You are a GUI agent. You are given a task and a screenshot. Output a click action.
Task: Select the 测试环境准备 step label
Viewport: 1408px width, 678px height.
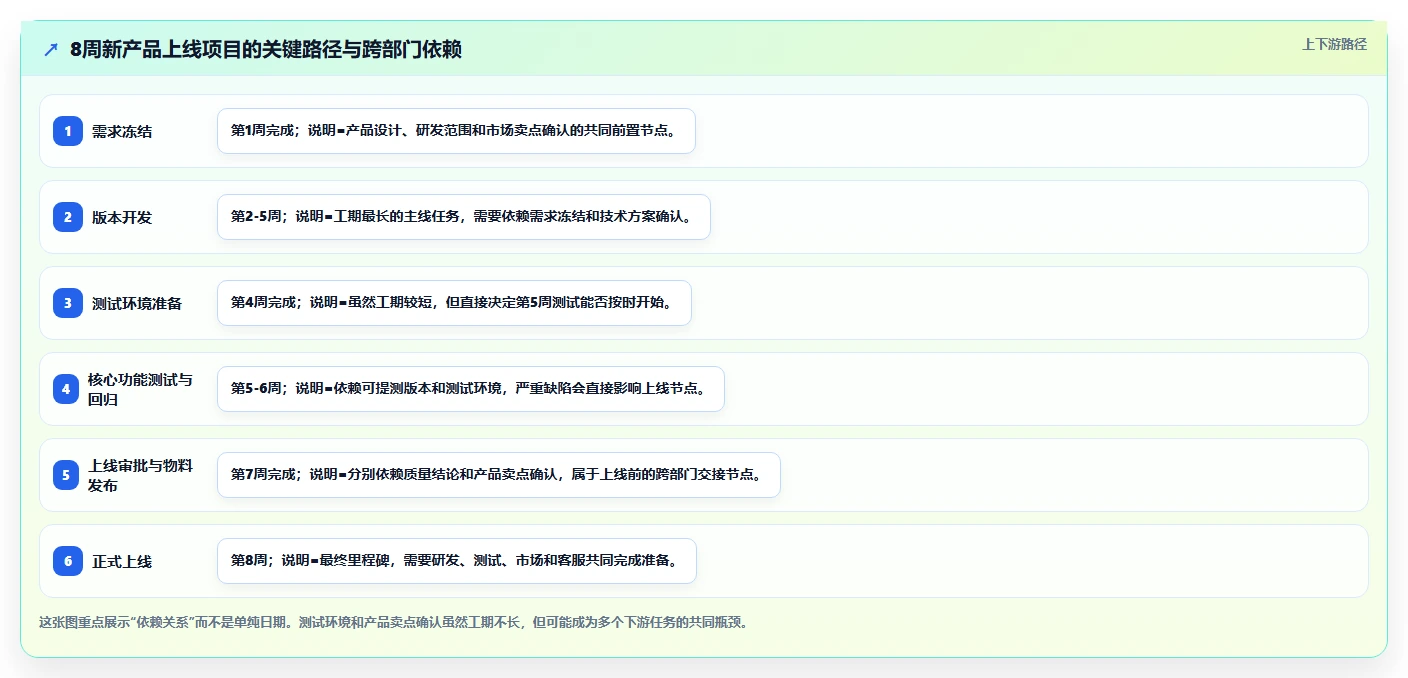click(137, 303)
